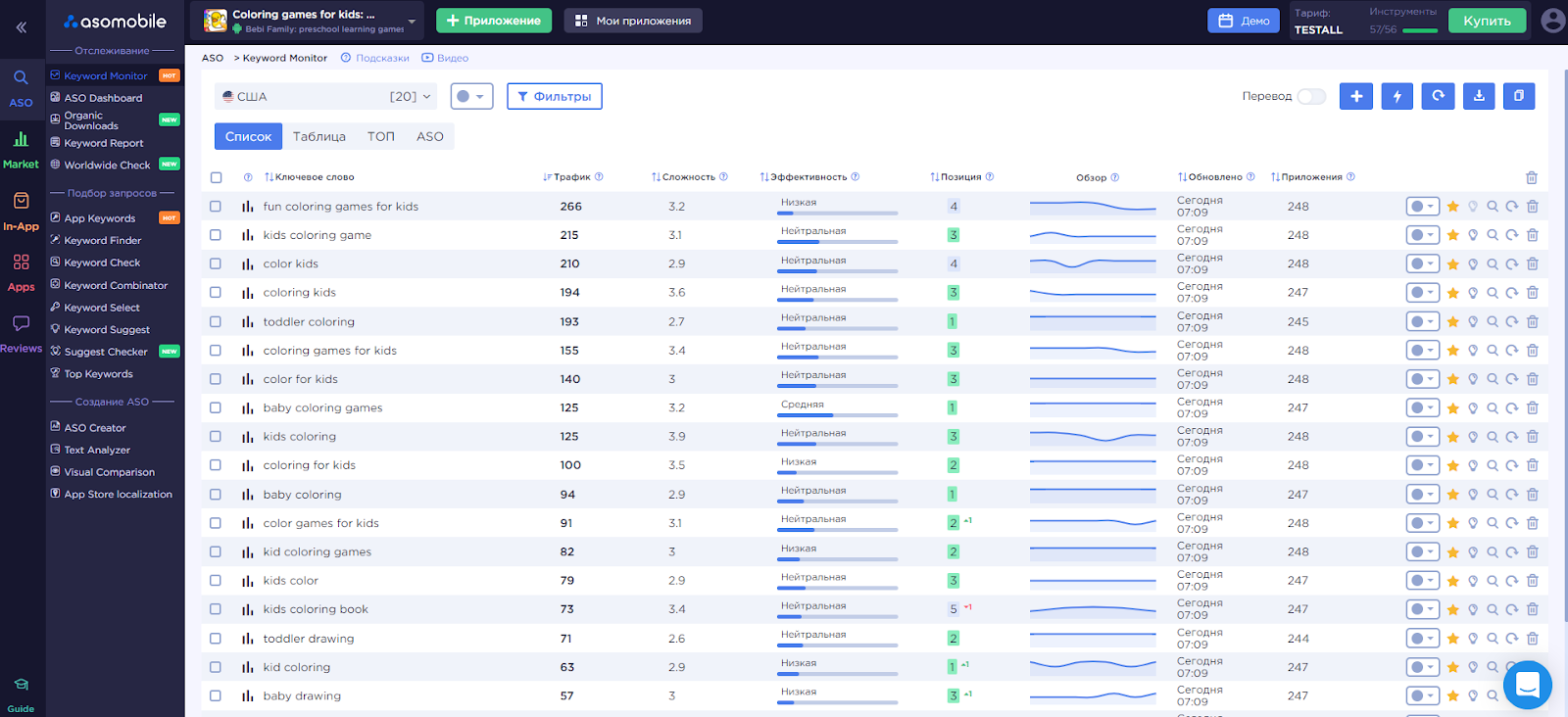Click the blue plus add-keyword icon
Image resolution: width=1568 pixels, height=717 pixels.
[1356, 96]
